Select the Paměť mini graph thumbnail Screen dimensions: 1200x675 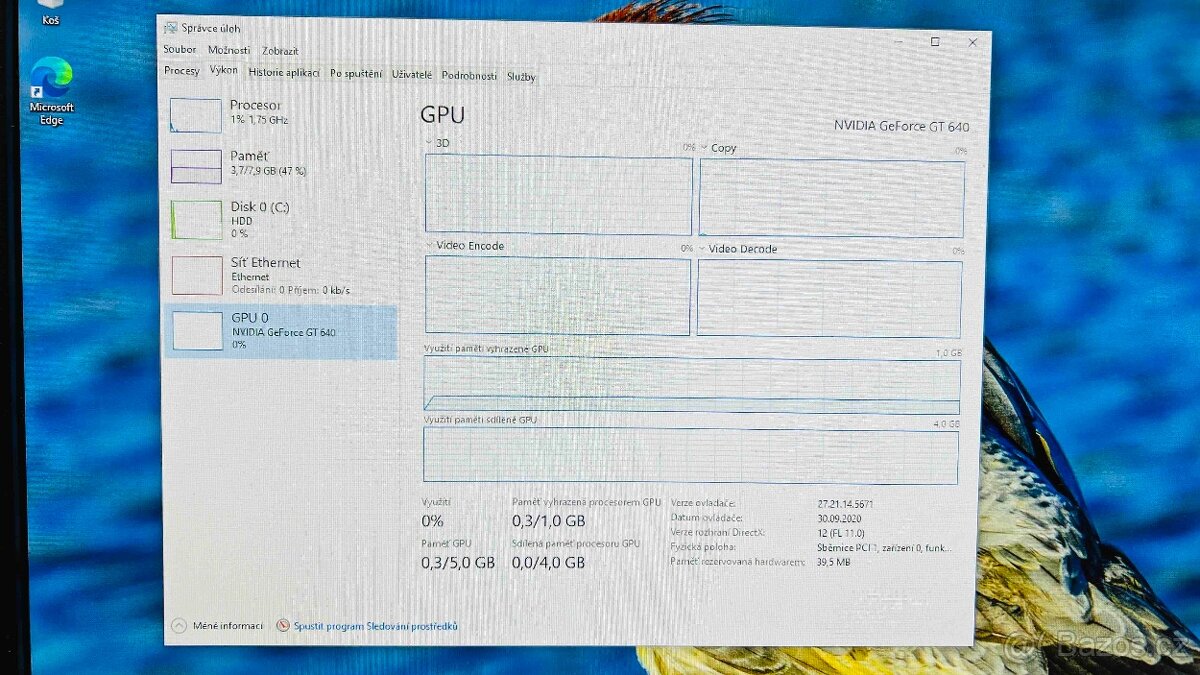tap(196, 166)
